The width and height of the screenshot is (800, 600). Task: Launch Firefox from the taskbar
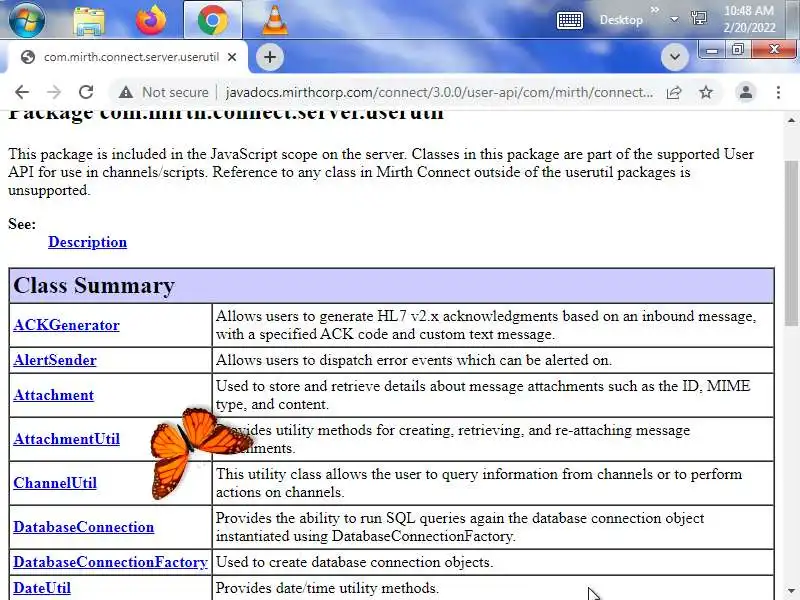[151, 19]
